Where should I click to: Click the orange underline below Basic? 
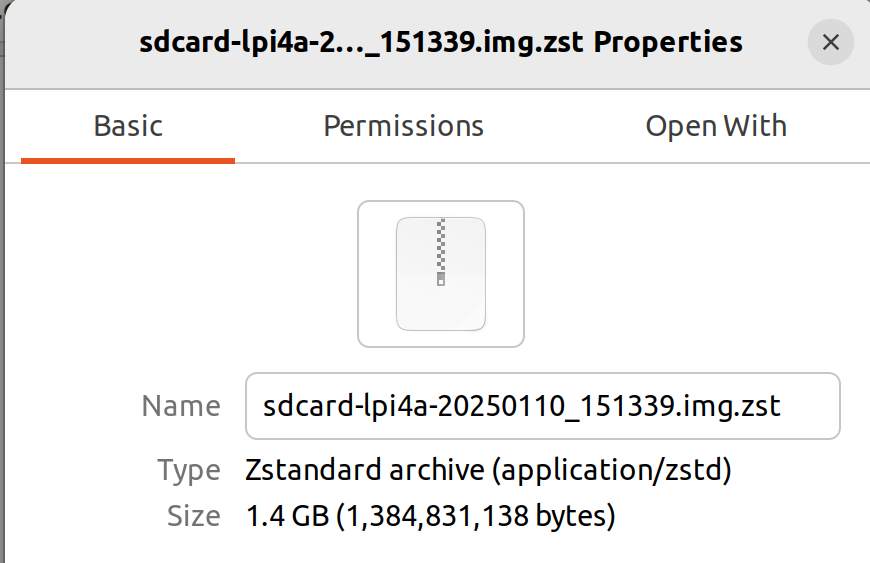pyautogui.click(x=128, y=161)
